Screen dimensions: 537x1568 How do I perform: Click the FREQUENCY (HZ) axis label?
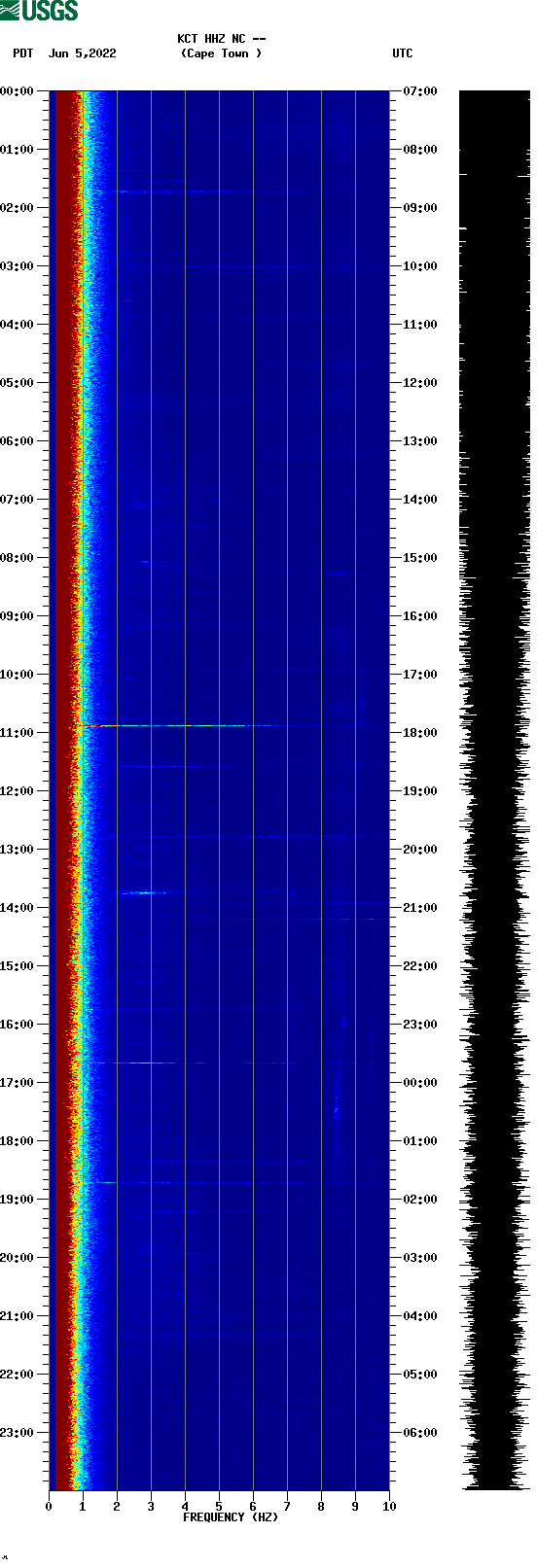pyautogui.click(x=231, y=1516)
